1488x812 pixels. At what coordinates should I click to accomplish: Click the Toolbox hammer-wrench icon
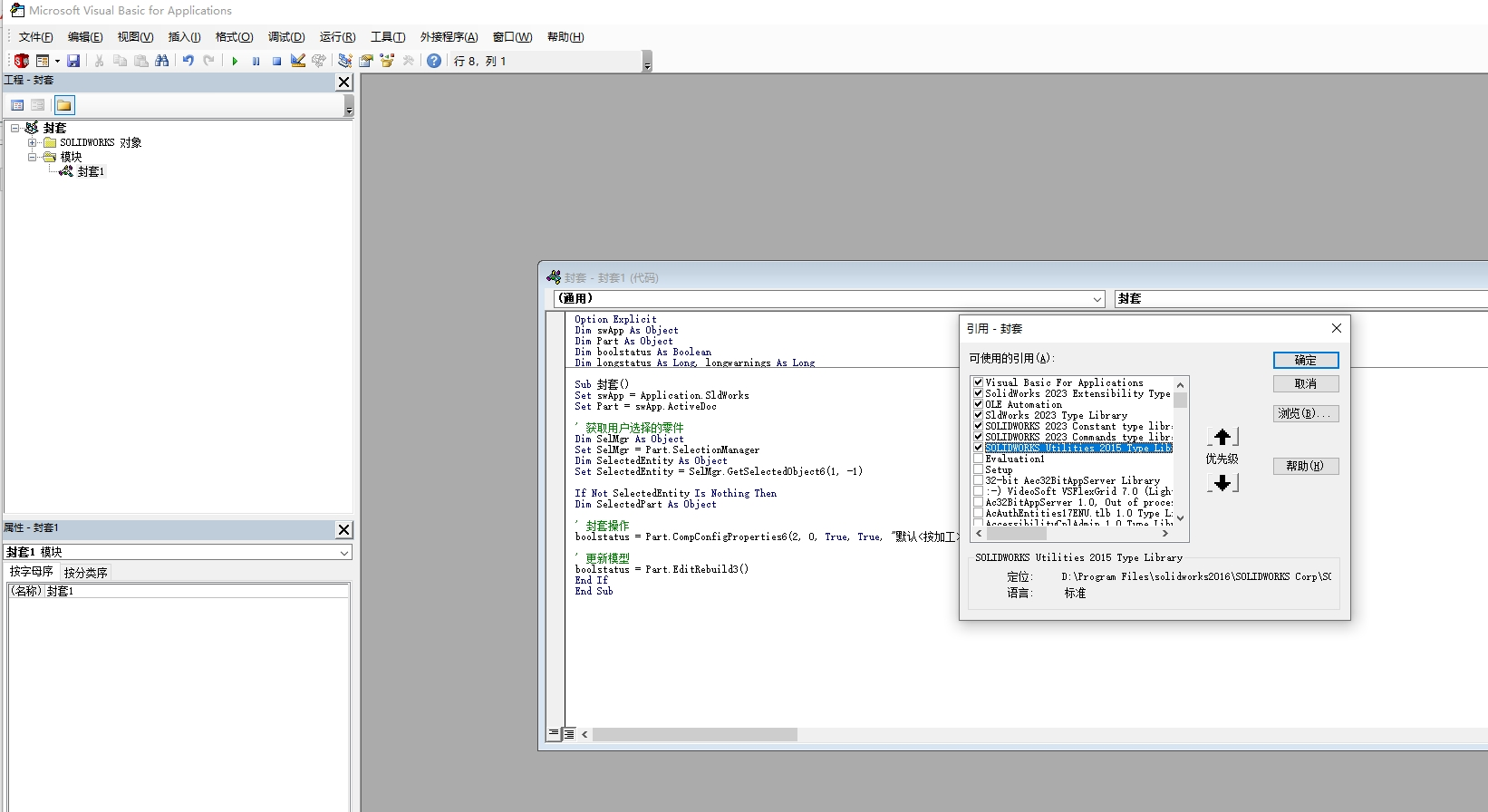tap(409, 61)
